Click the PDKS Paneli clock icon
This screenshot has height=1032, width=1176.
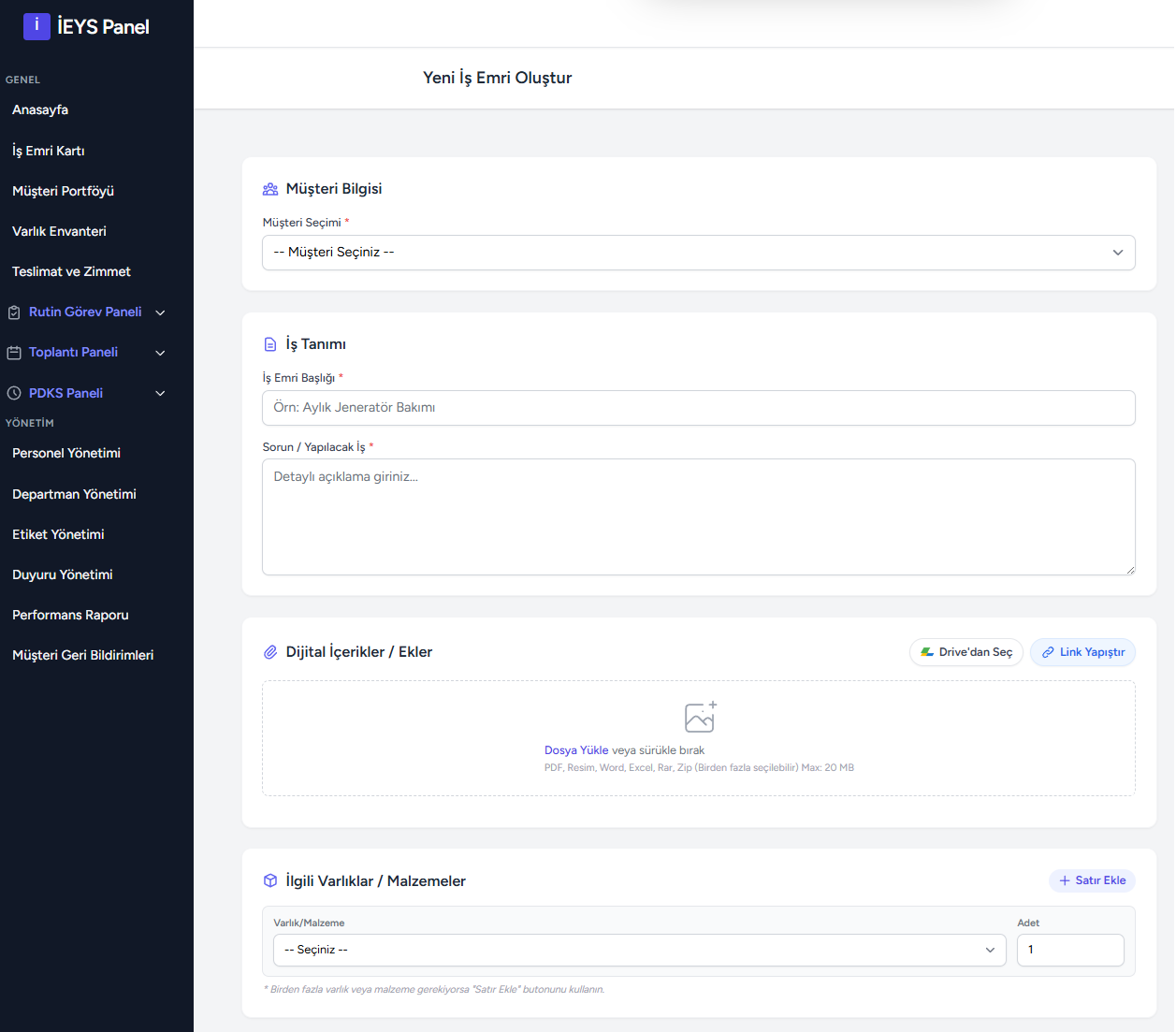point(14,394)
